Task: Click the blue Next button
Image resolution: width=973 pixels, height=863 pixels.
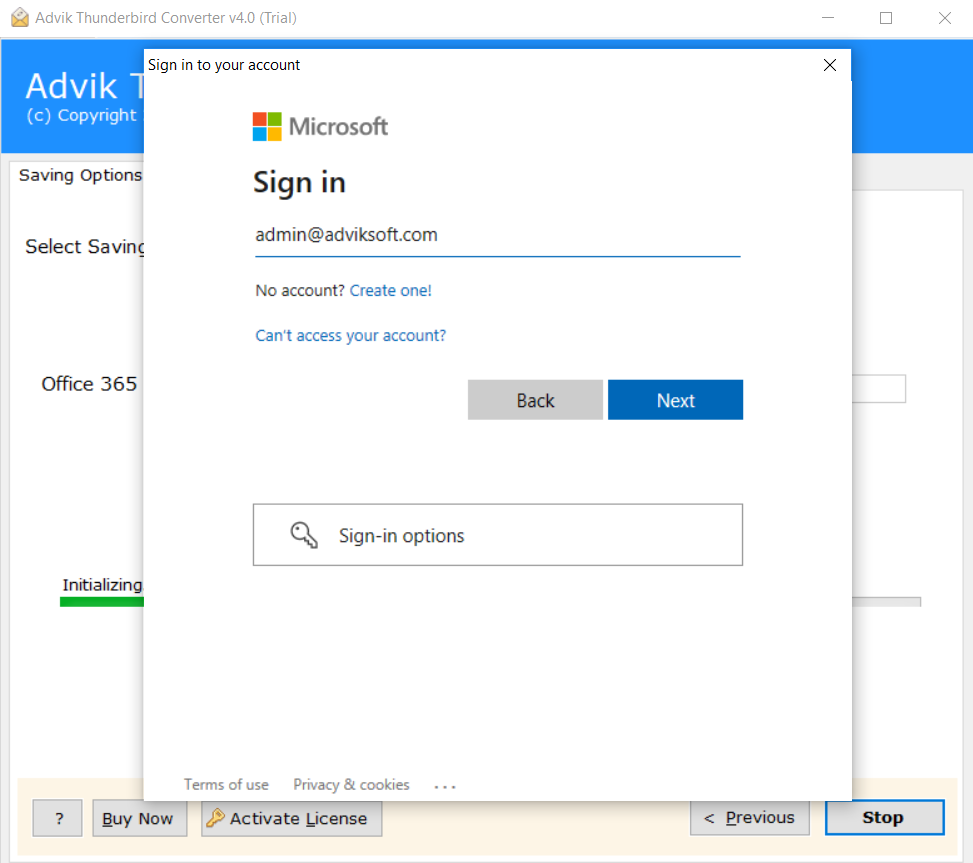Action: pos(675,400)
